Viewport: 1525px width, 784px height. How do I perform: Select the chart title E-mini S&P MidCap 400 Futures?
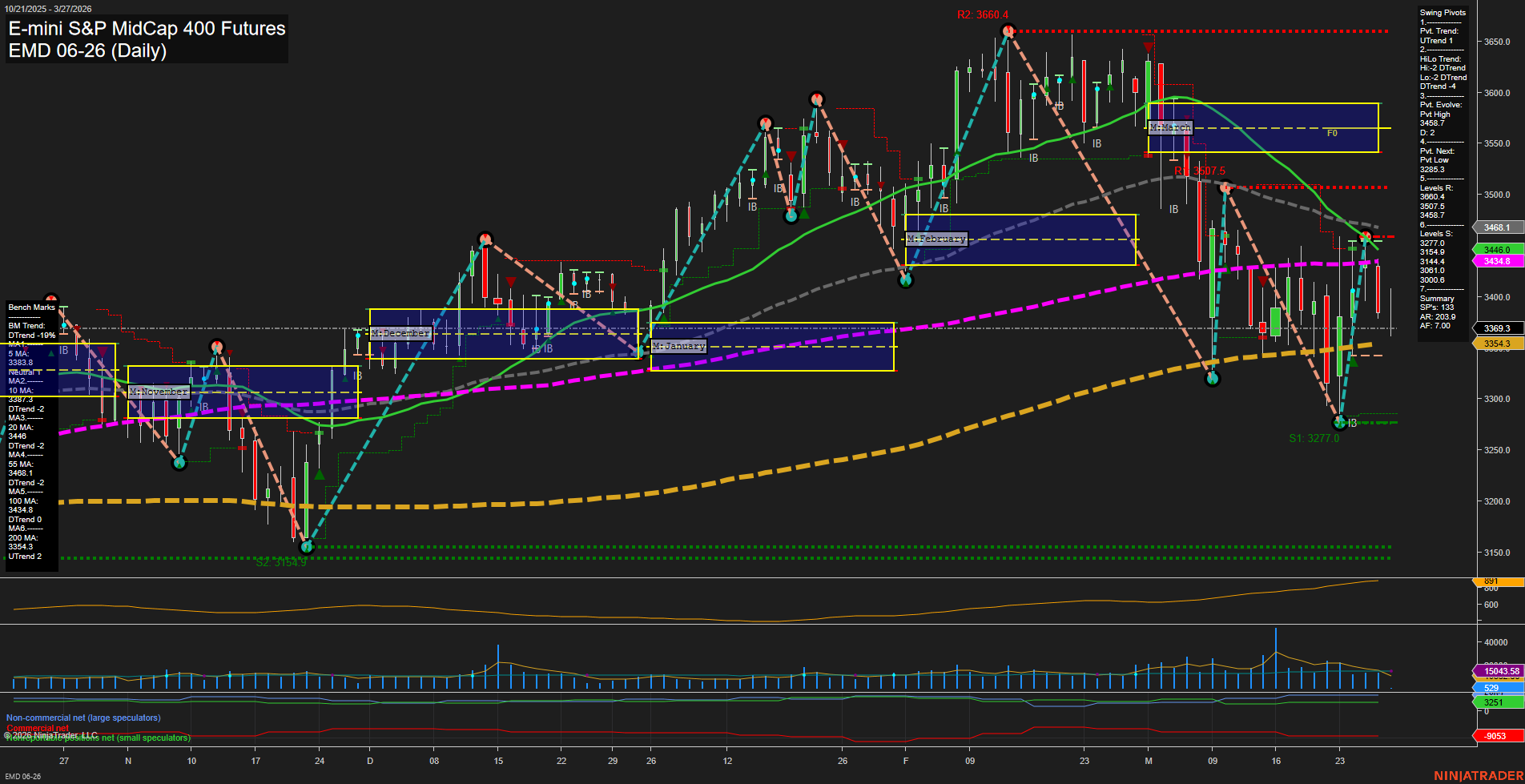[x=146, y=29]
